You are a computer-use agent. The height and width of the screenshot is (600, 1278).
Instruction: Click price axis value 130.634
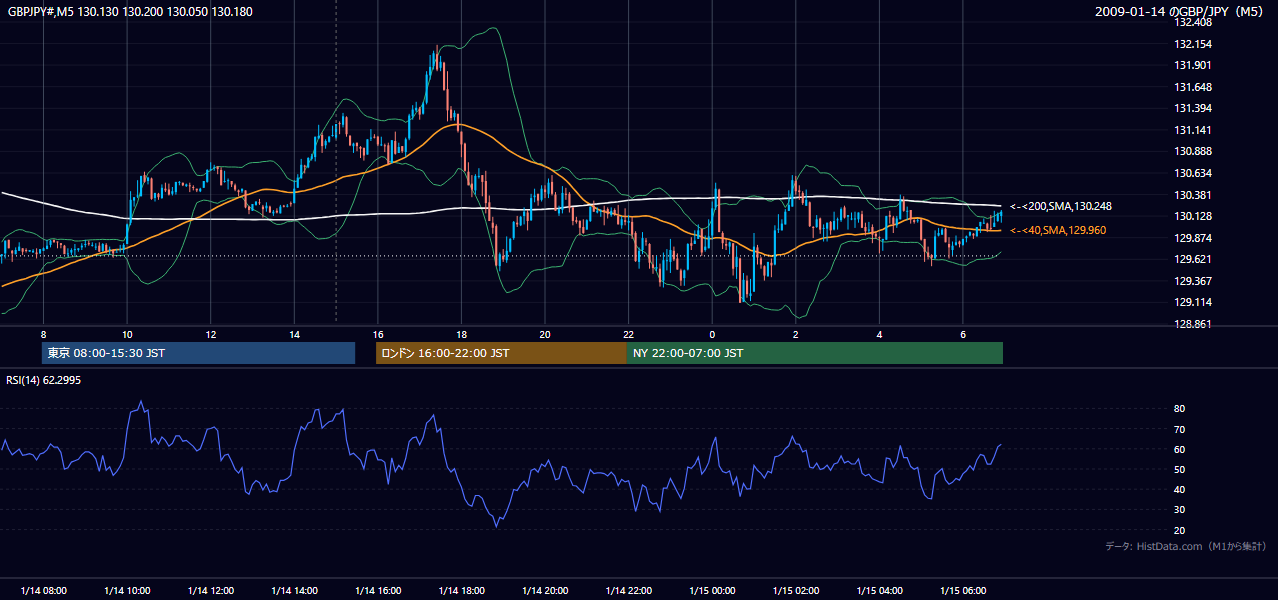coord(1195,173)
